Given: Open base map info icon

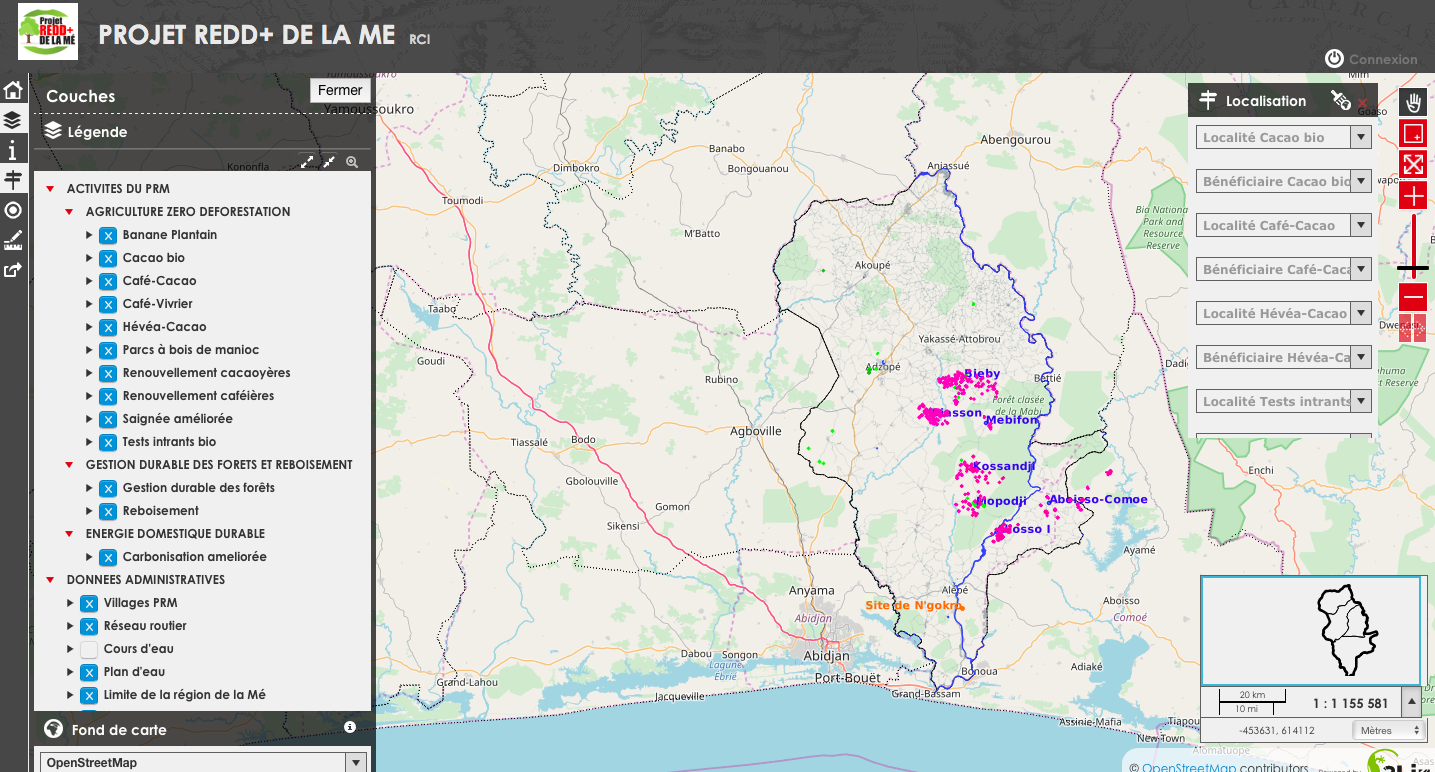Looking at the screenshot, I should [350, 727].
